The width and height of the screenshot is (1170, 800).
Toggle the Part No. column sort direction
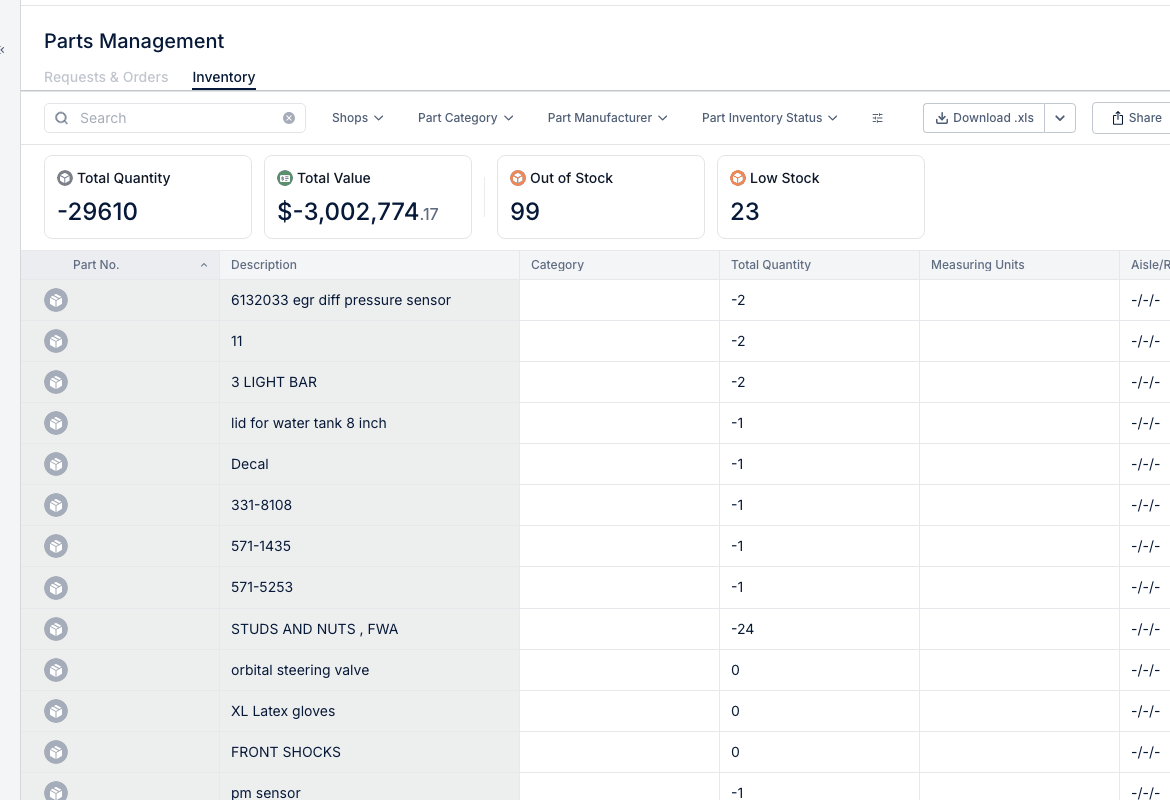(204, 264)
